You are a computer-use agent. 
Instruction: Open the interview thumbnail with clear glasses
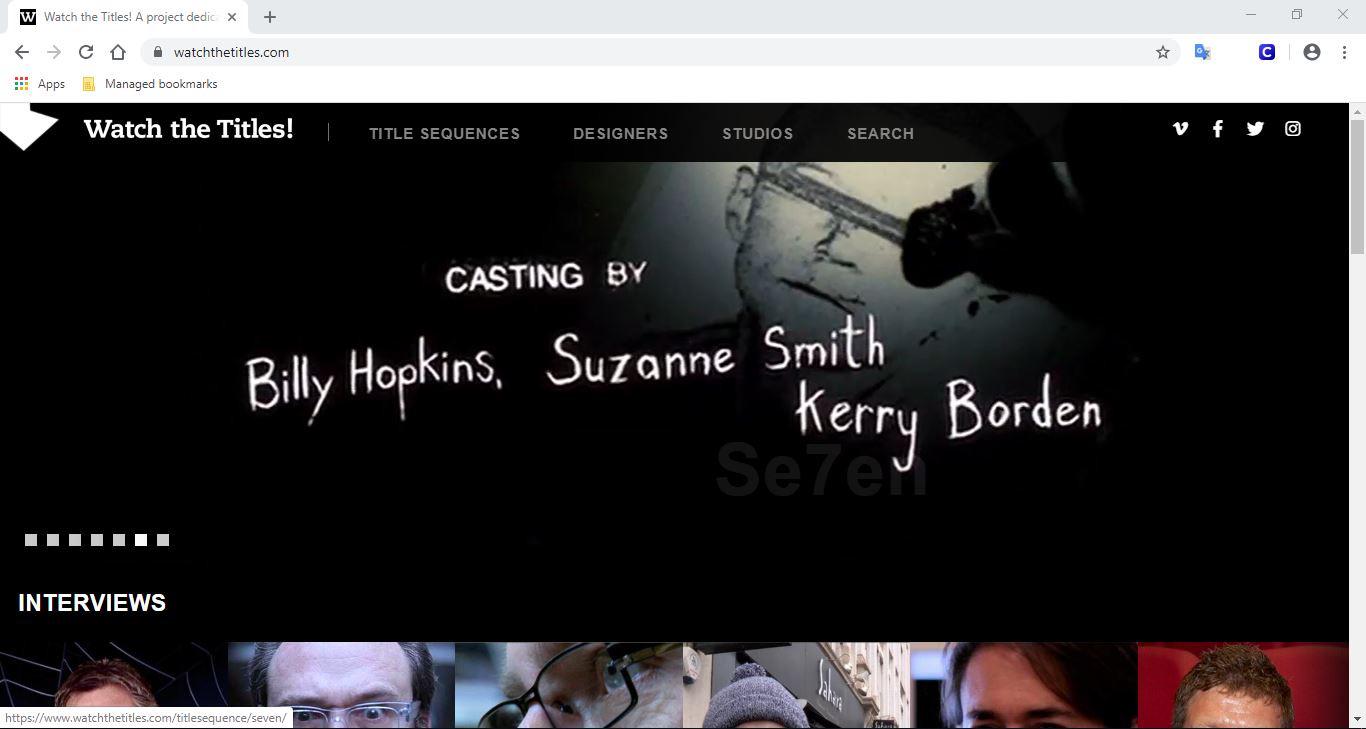click(341, 685)
